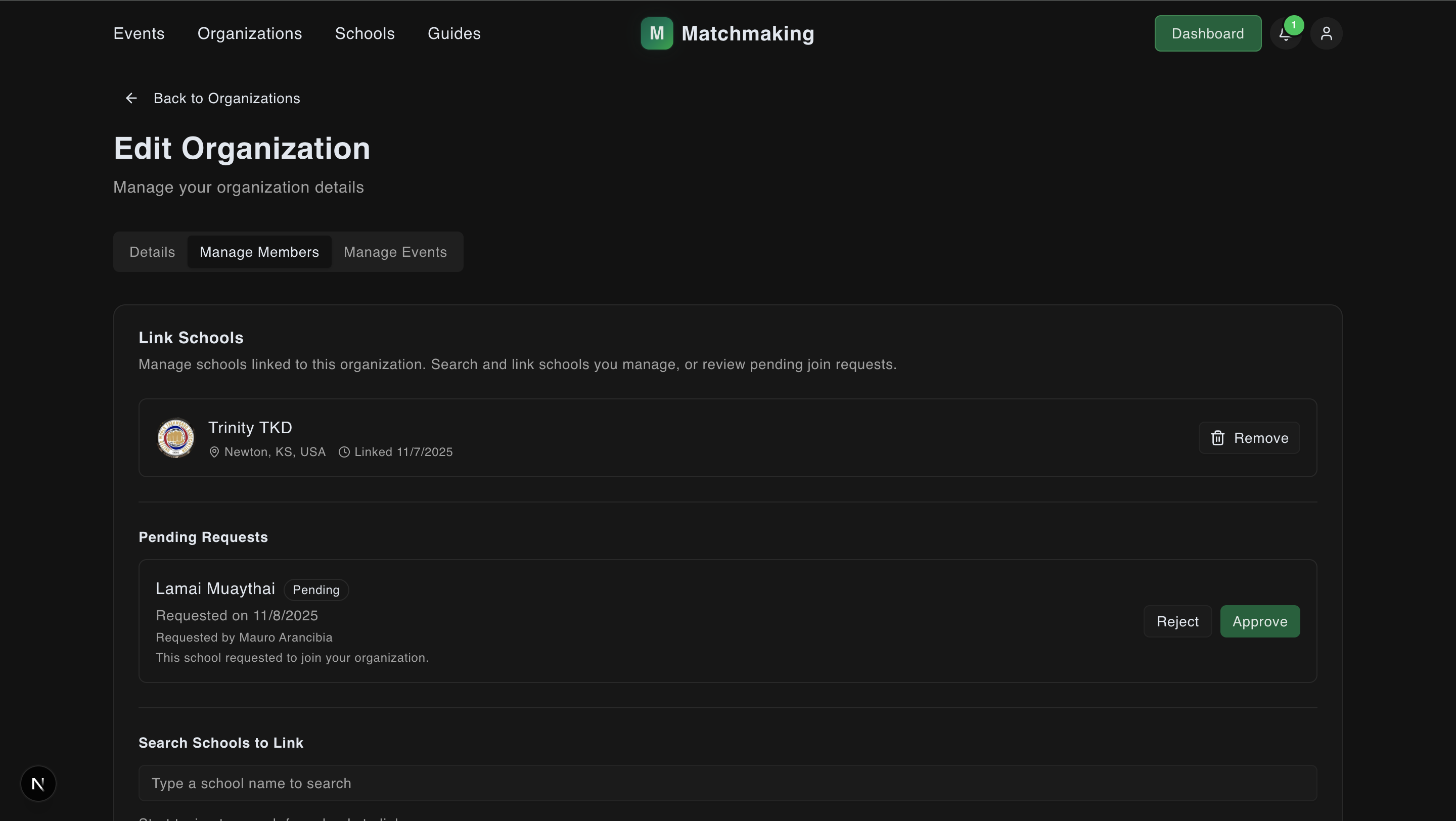
Task: Select the Manage Members tab
Action: tap(259, 252)
